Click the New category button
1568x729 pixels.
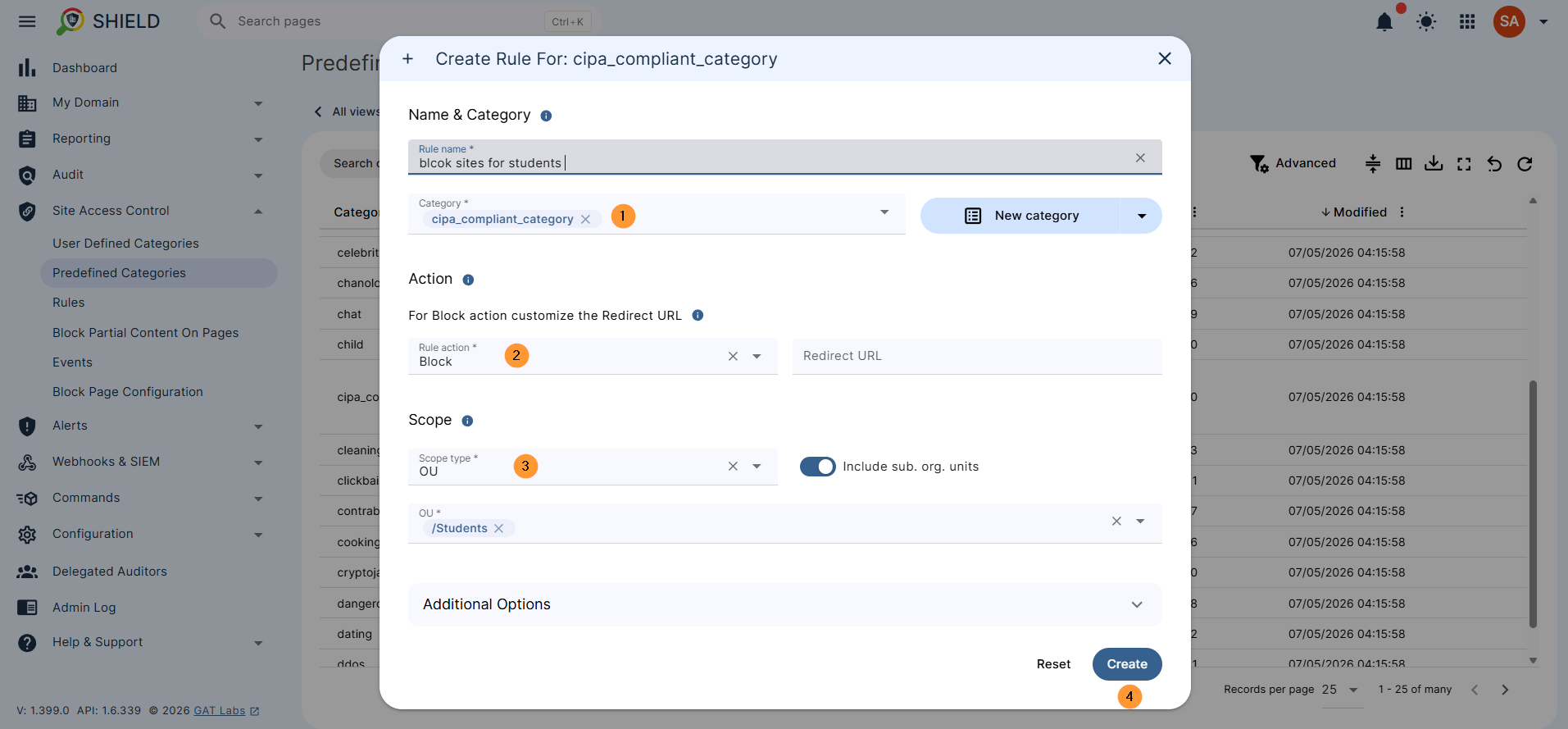pos(1020,216)
